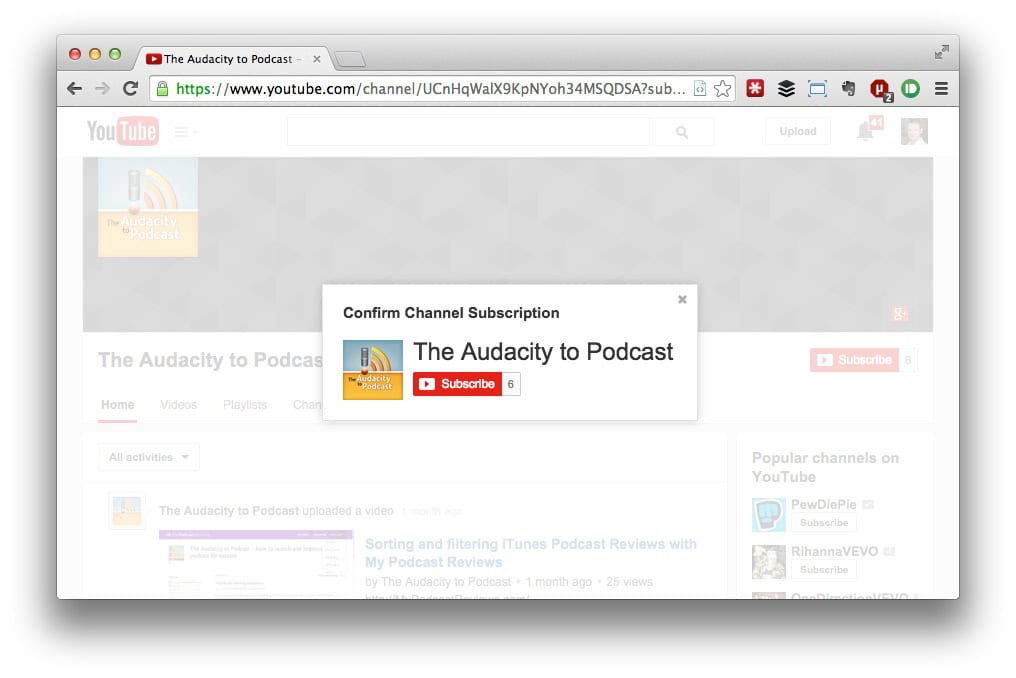Click the channel page Subscribe button

[854, 360]
